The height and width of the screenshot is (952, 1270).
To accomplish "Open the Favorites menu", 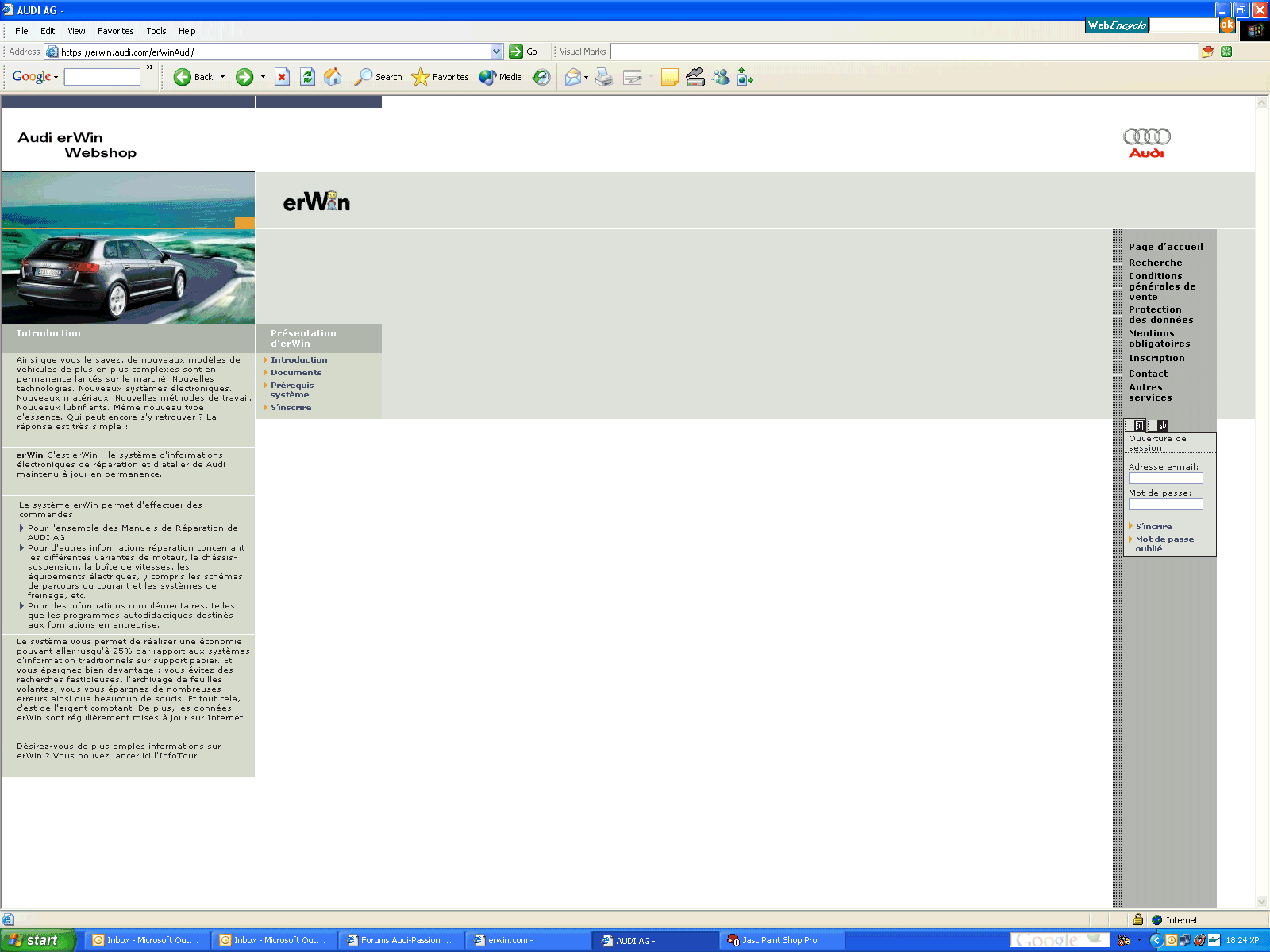I will tap(115, 31).
